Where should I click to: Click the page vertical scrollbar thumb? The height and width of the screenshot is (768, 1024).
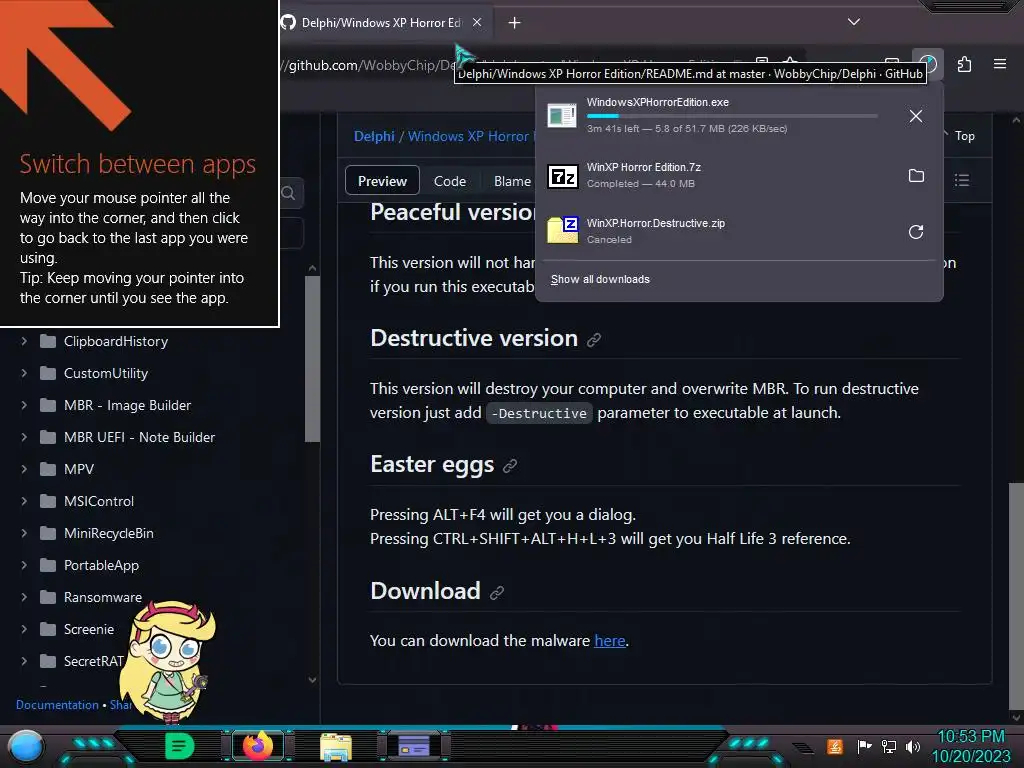click(1016, 596)
